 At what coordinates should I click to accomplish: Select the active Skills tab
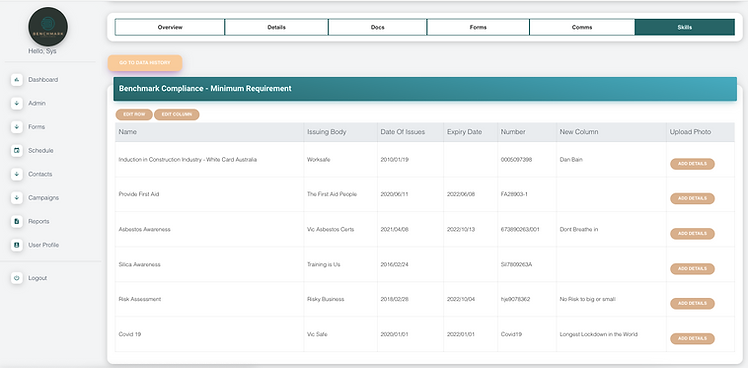point(685,27)
